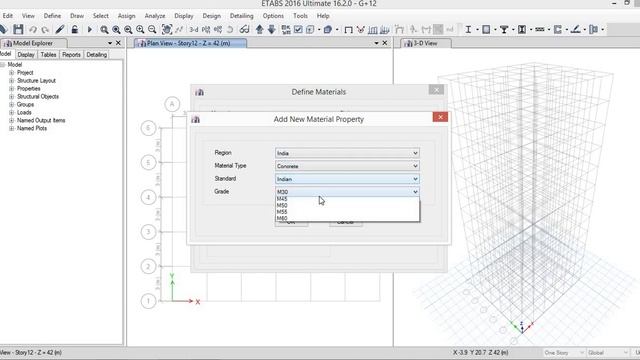Select M60 from the Grade list
Image resolution: width=640 pixels, height=360 pixels.
(347, 218)
